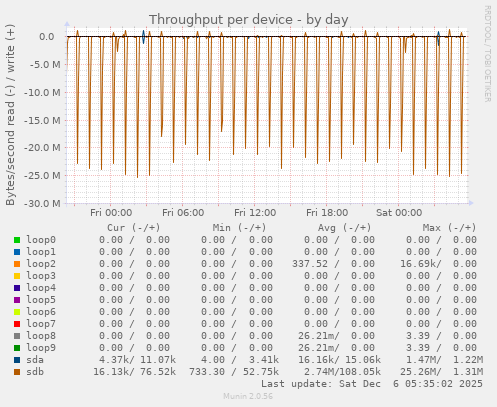This screenshot has height=407, width=497.
Task: Click sdb average value 2.74M/108.05k
Action: pyautogui.click(x=342, y=372)
